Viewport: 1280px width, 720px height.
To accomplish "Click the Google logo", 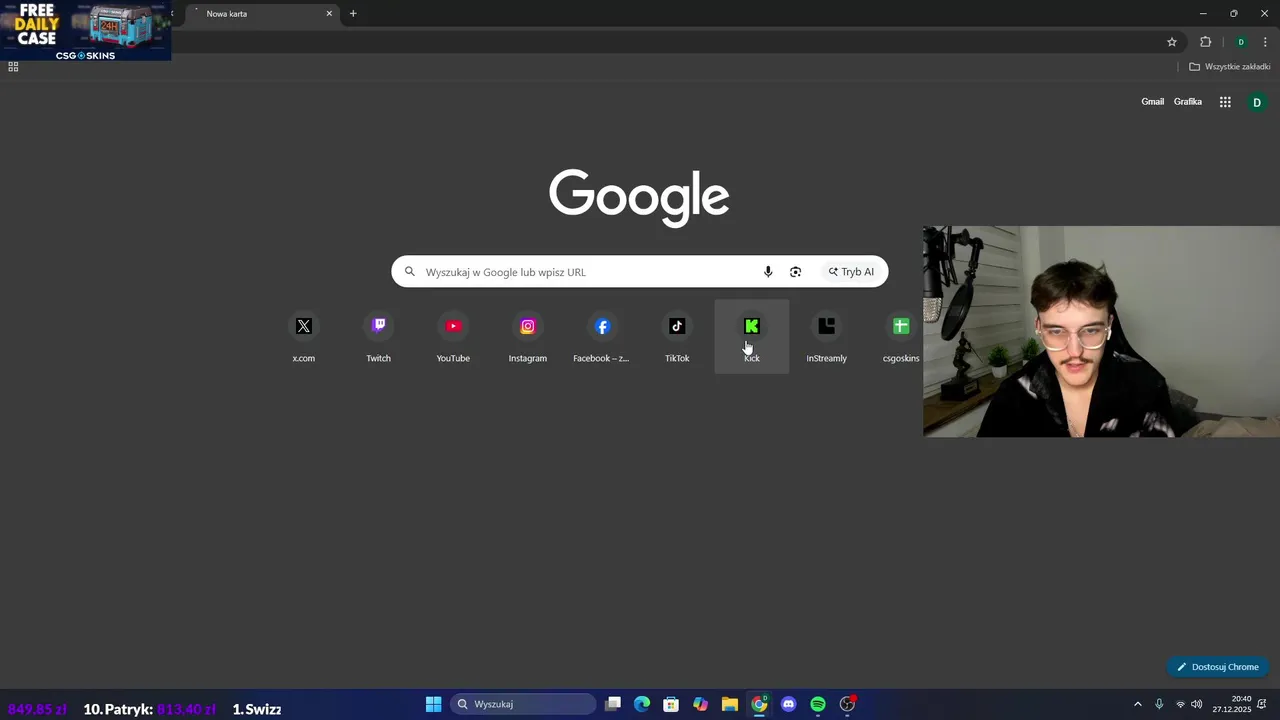I will pyautogui.click(x=639, y=197).
